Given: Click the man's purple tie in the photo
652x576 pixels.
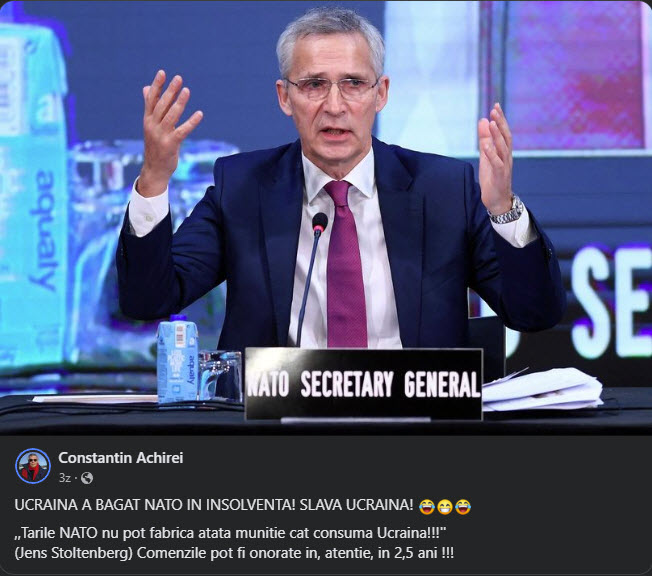Looking at the screenshot, I should tap(345, 265).
